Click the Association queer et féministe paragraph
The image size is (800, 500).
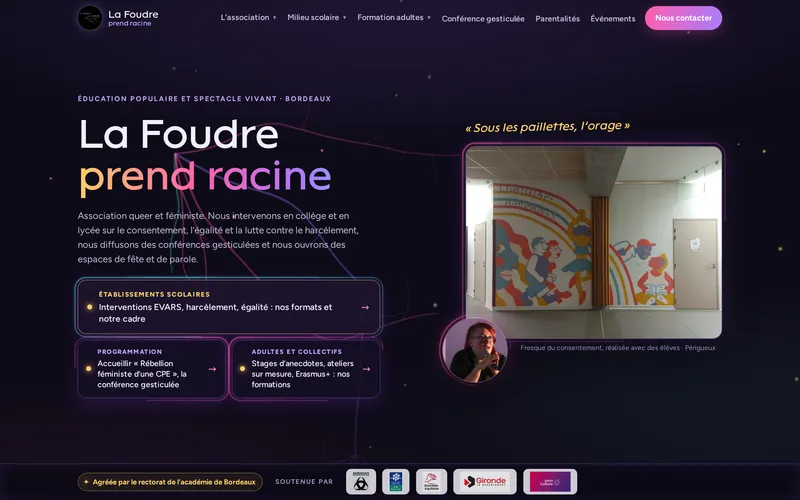click(218, 237)
